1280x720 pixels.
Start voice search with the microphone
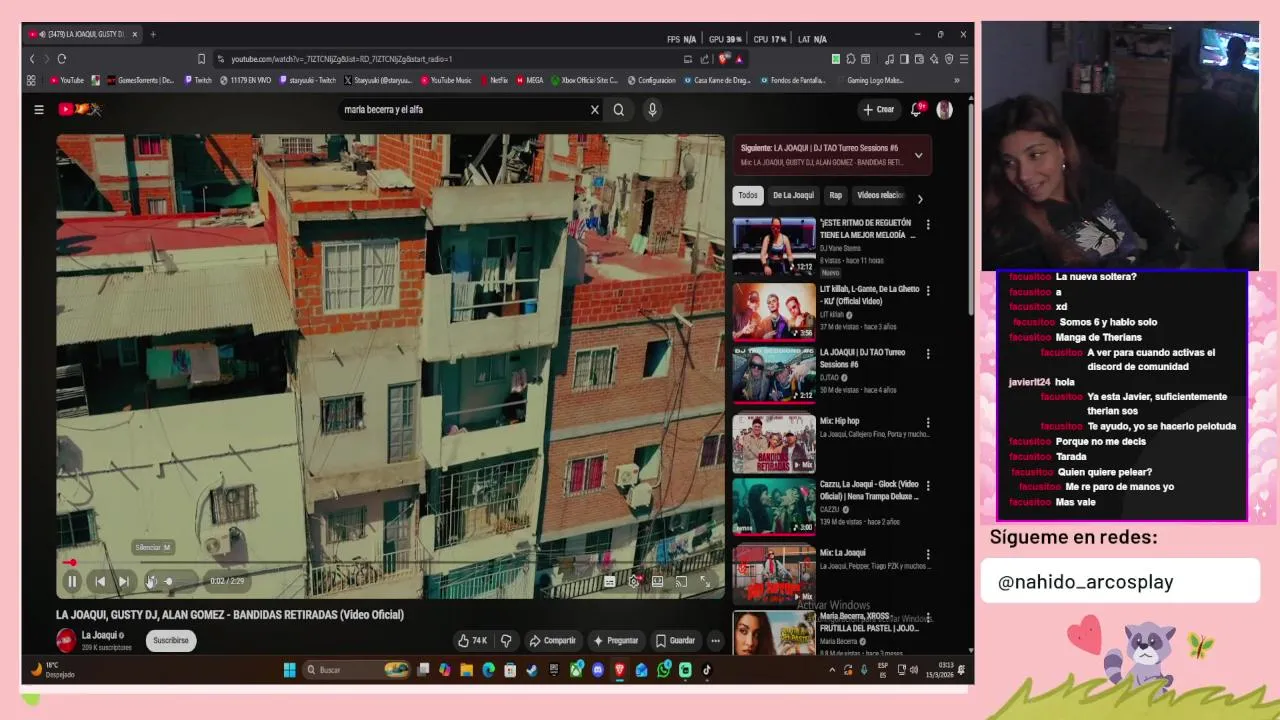[x=652, y=110]
